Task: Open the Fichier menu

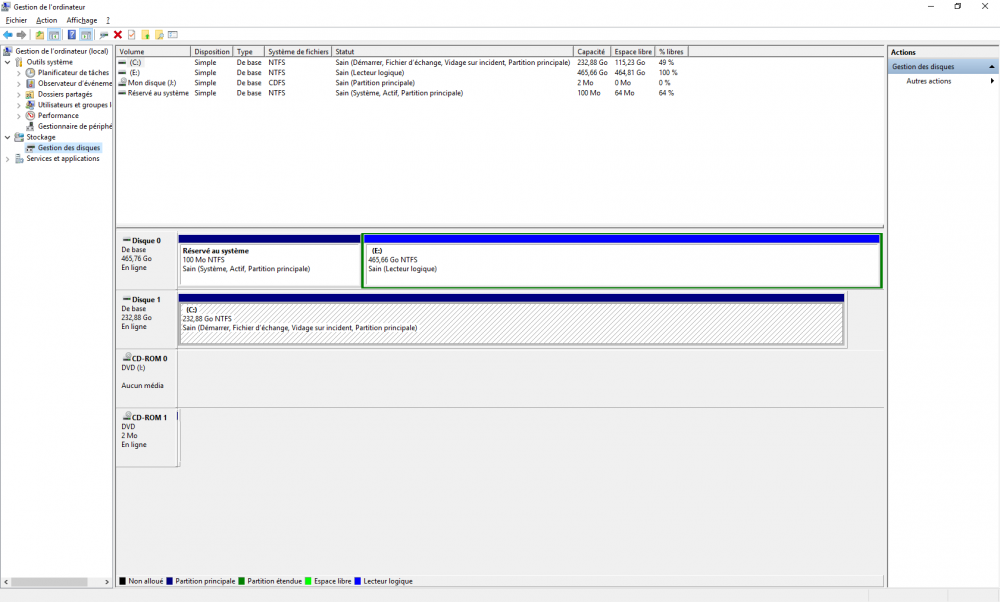Action: coord(17,20)
